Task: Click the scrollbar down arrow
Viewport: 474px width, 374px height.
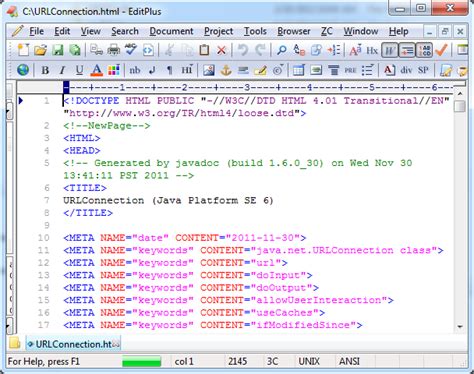Action: (460, 327)
